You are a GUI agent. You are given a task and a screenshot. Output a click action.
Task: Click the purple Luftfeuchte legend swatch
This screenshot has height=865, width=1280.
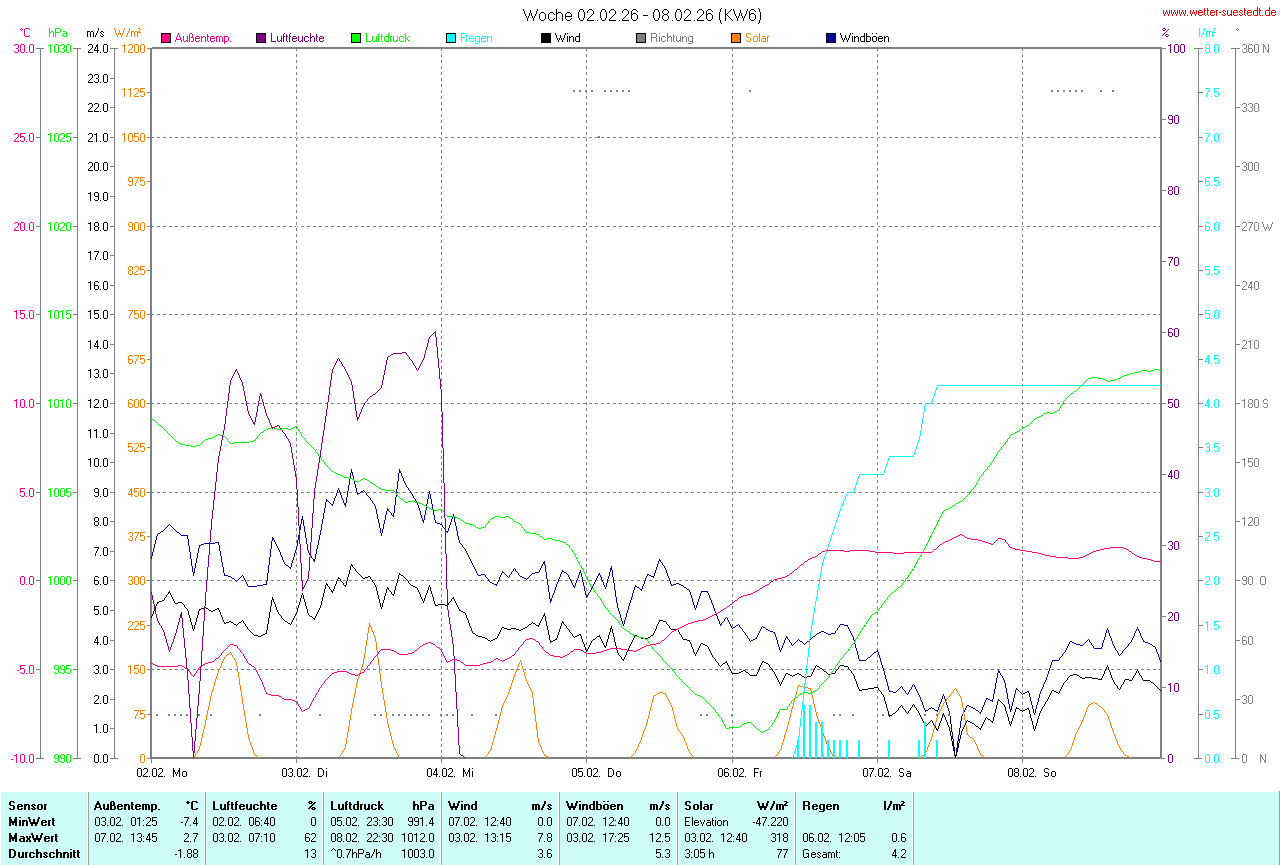tap(261, 38)
